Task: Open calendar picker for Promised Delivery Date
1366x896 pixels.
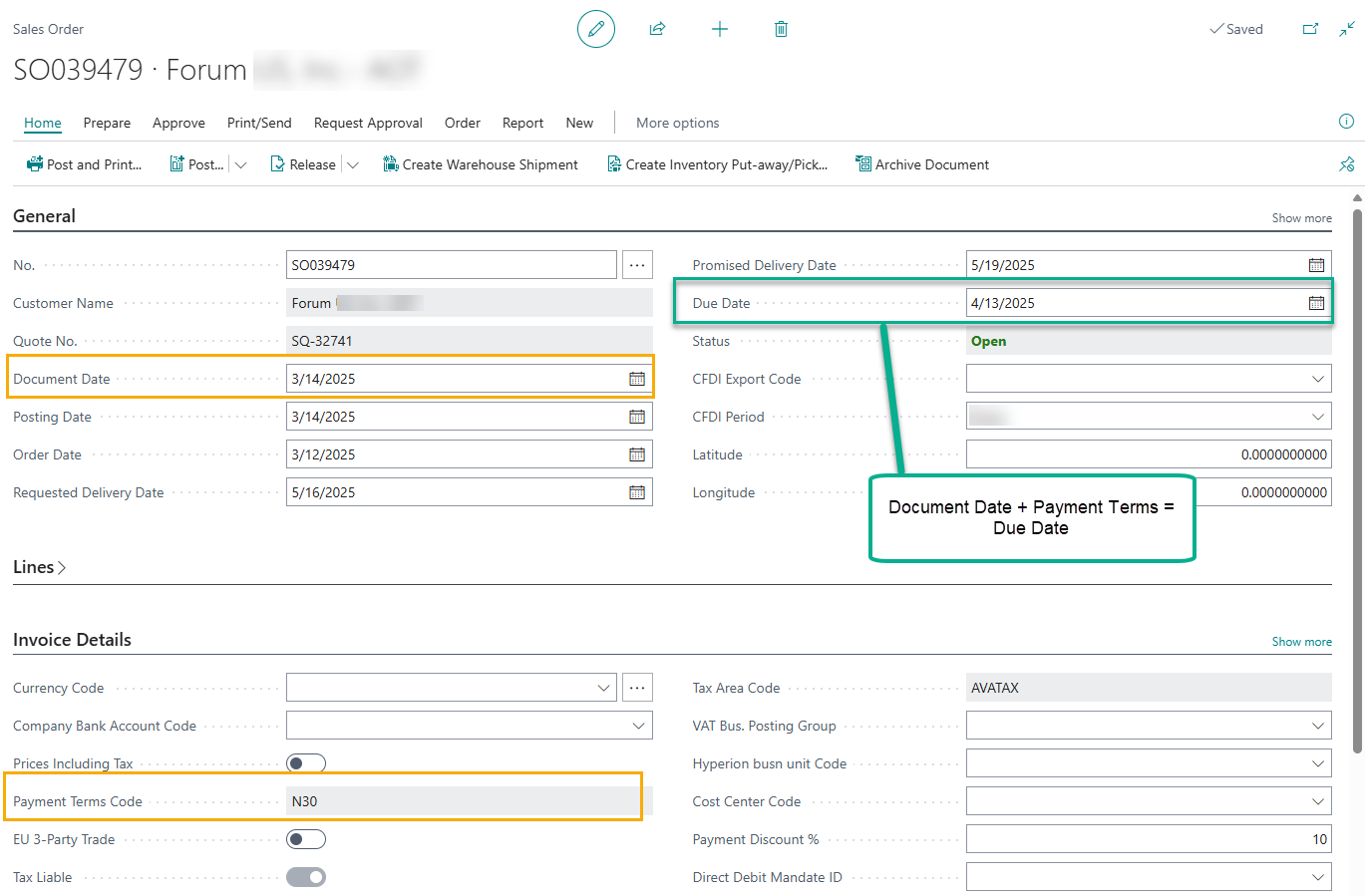Action: (x=1316, y=265)
